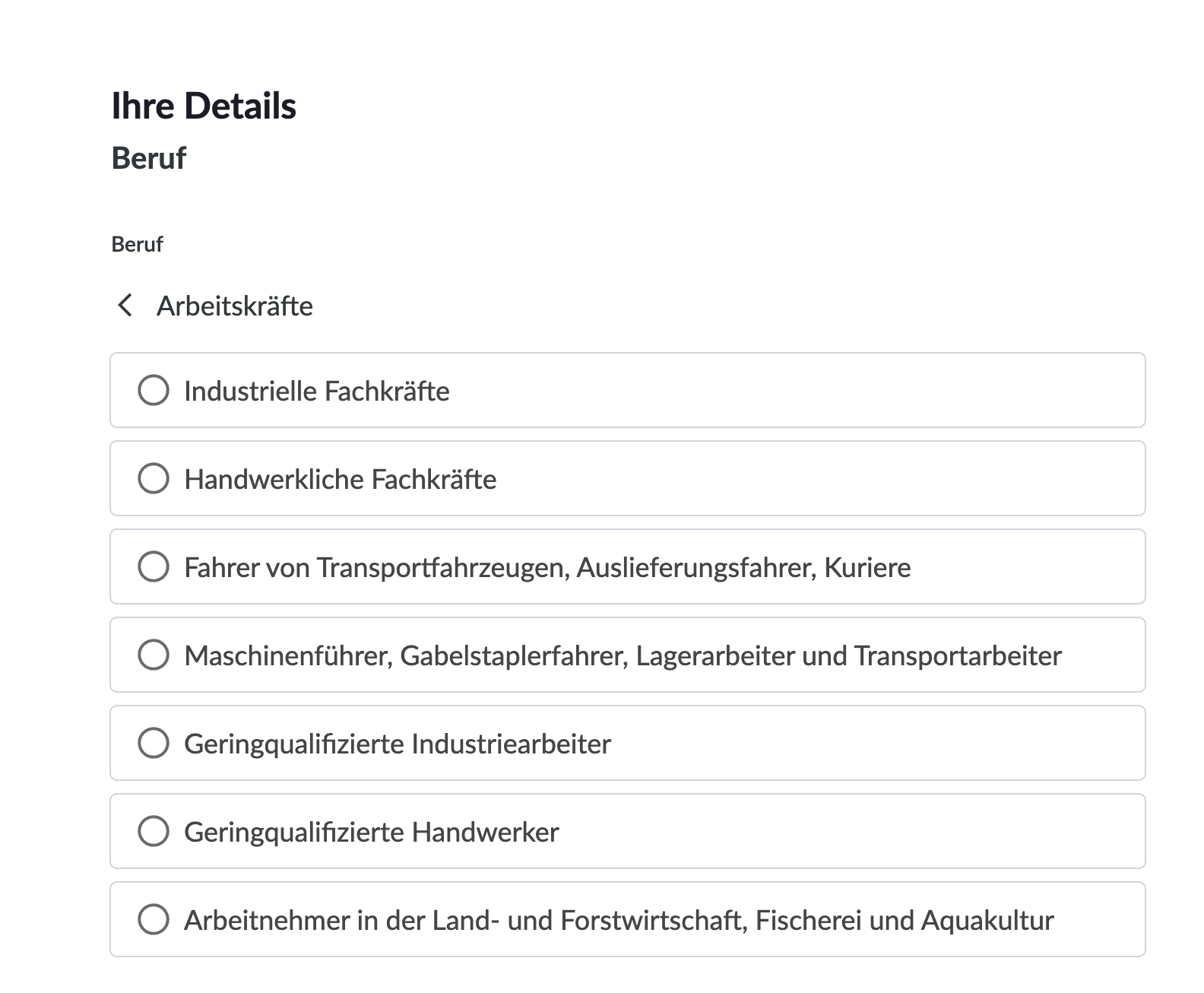Click the 'Lagerarbeiter und Transportarbeiter' text

point(848,656)
